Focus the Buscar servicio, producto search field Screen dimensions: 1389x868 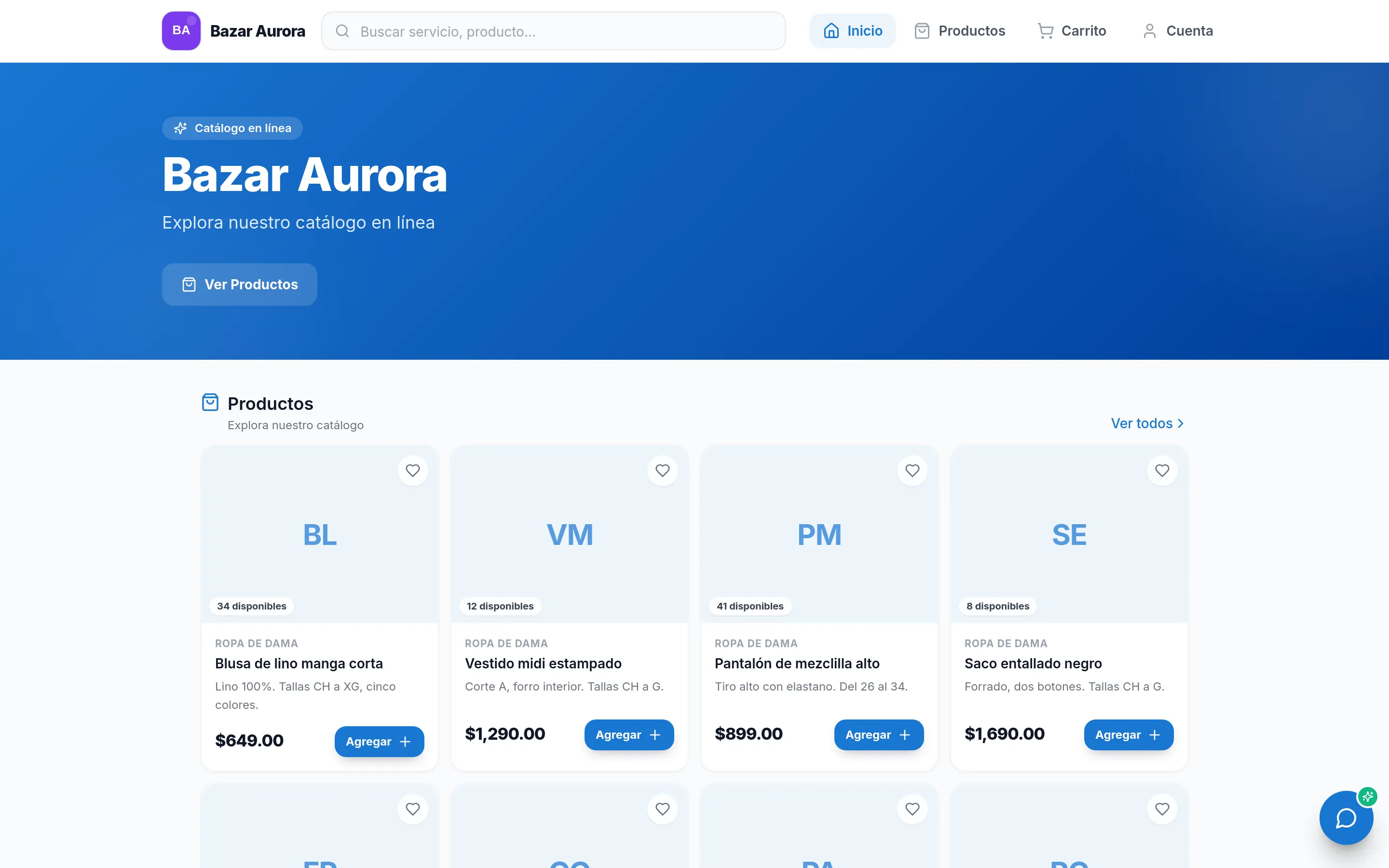[553, 31]
